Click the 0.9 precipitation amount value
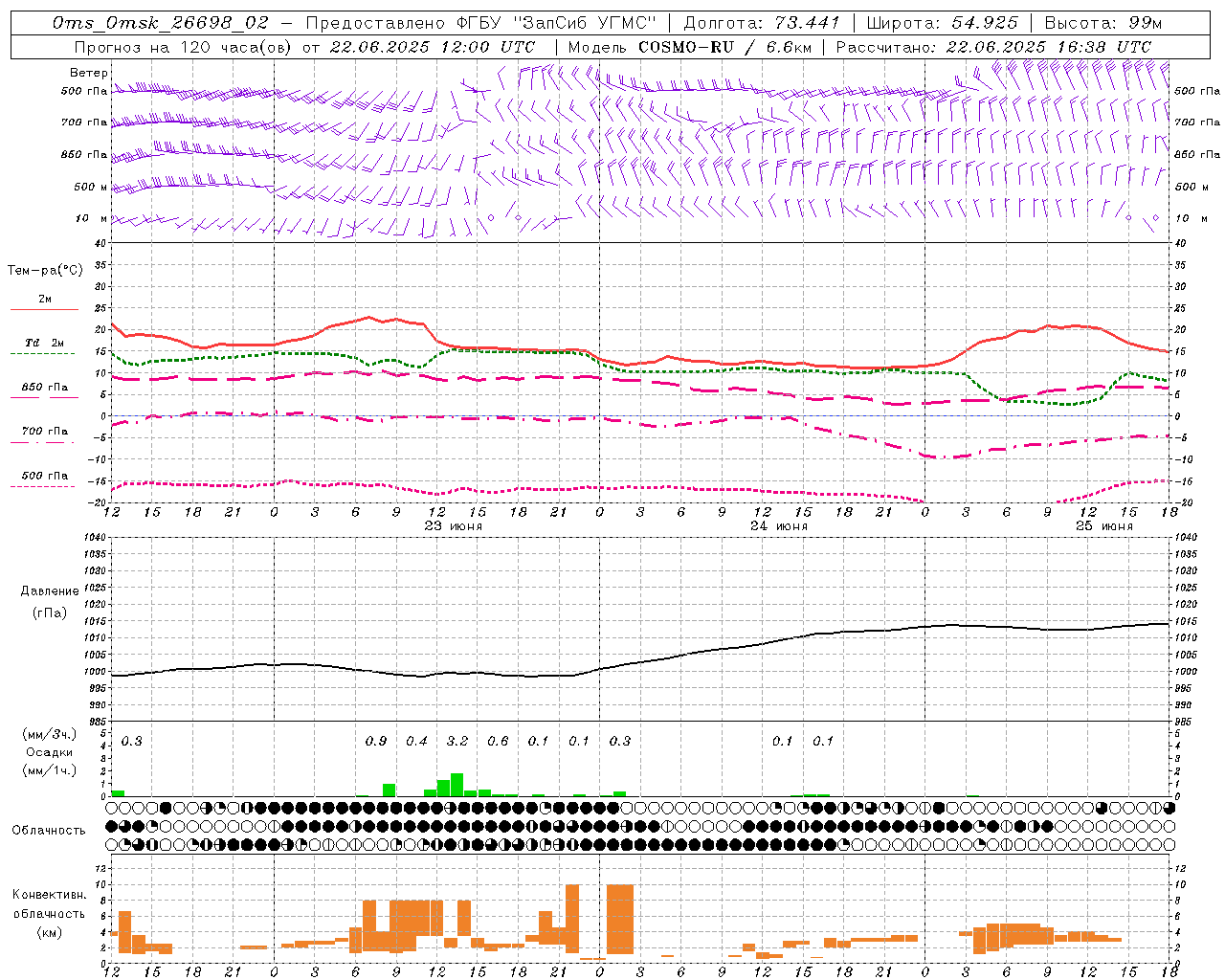The width and height of the screenshot is (1225, 980). click(376, 741)
